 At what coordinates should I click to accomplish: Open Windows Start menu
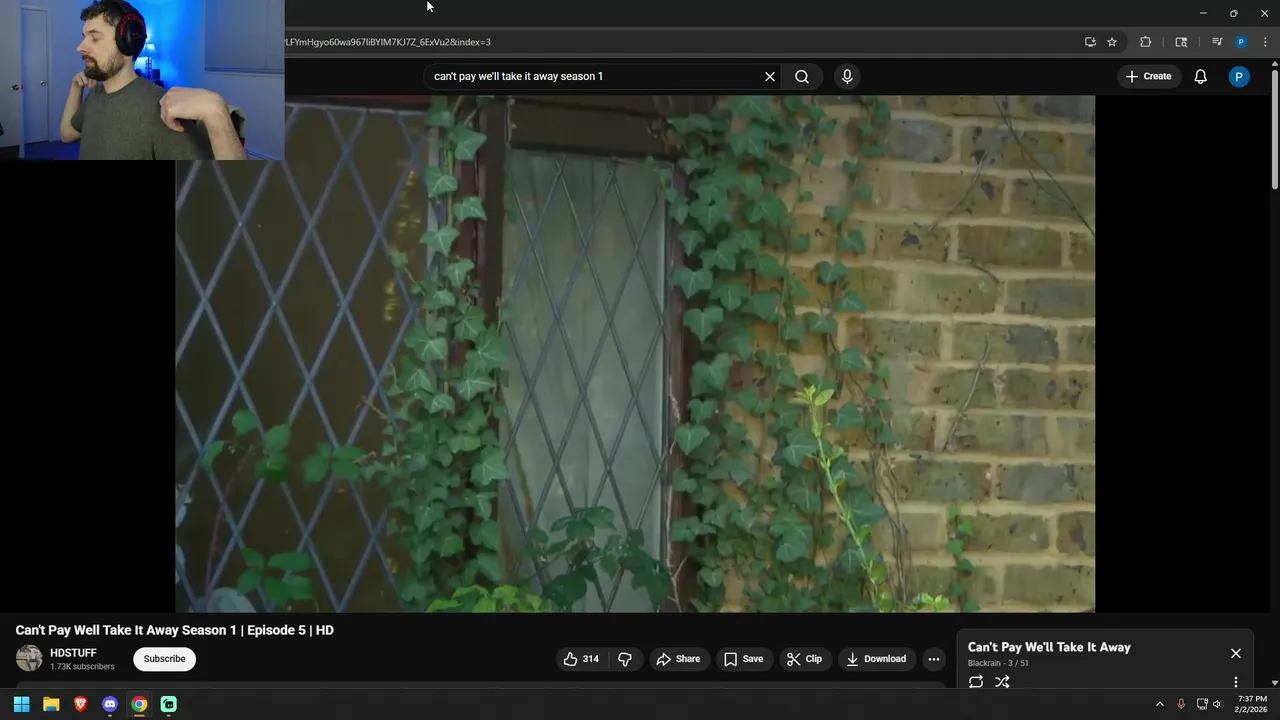pos(21,704)
